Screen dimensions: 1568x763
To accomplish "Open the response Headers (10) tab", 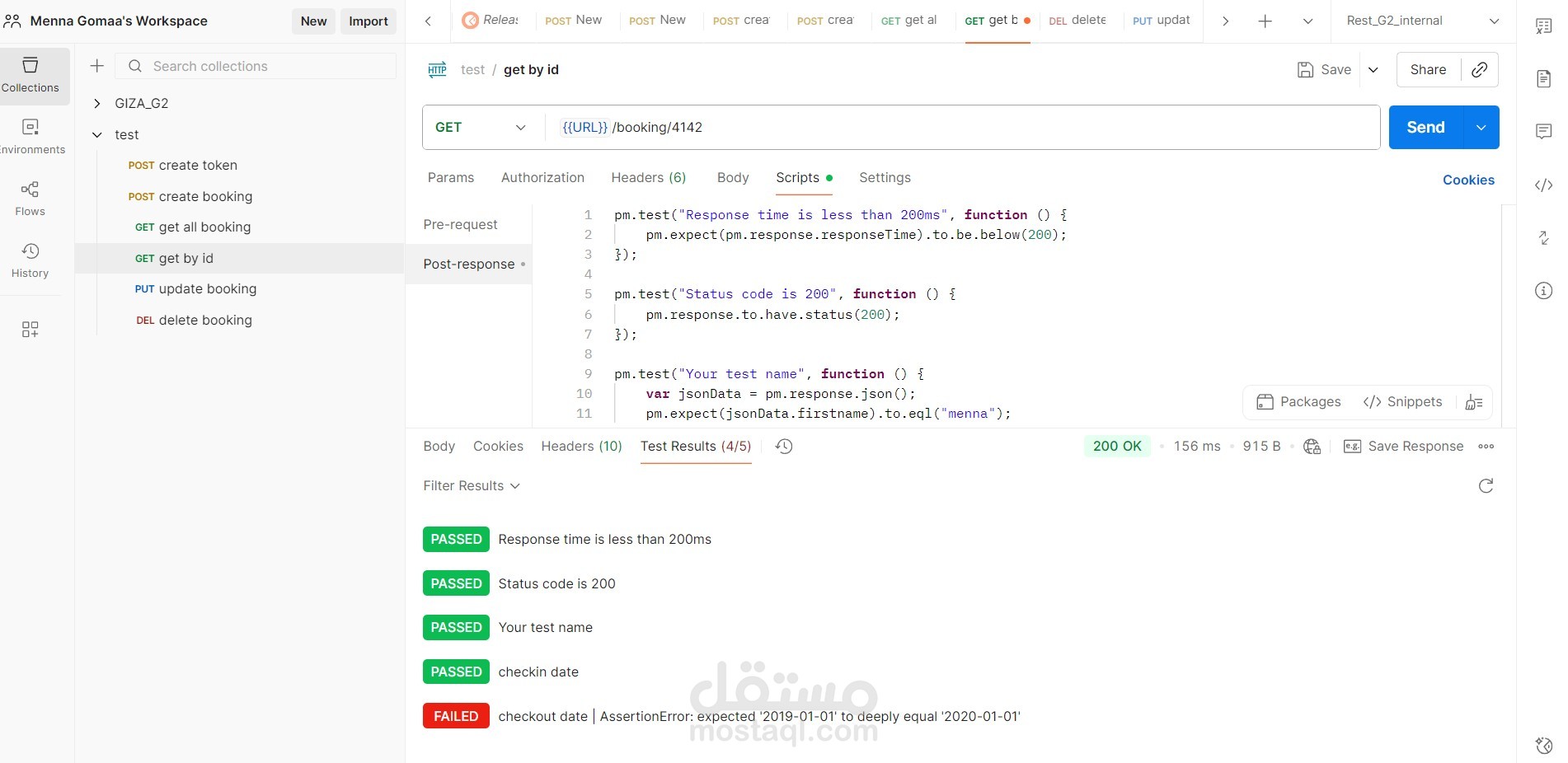I will pos(581,446).
